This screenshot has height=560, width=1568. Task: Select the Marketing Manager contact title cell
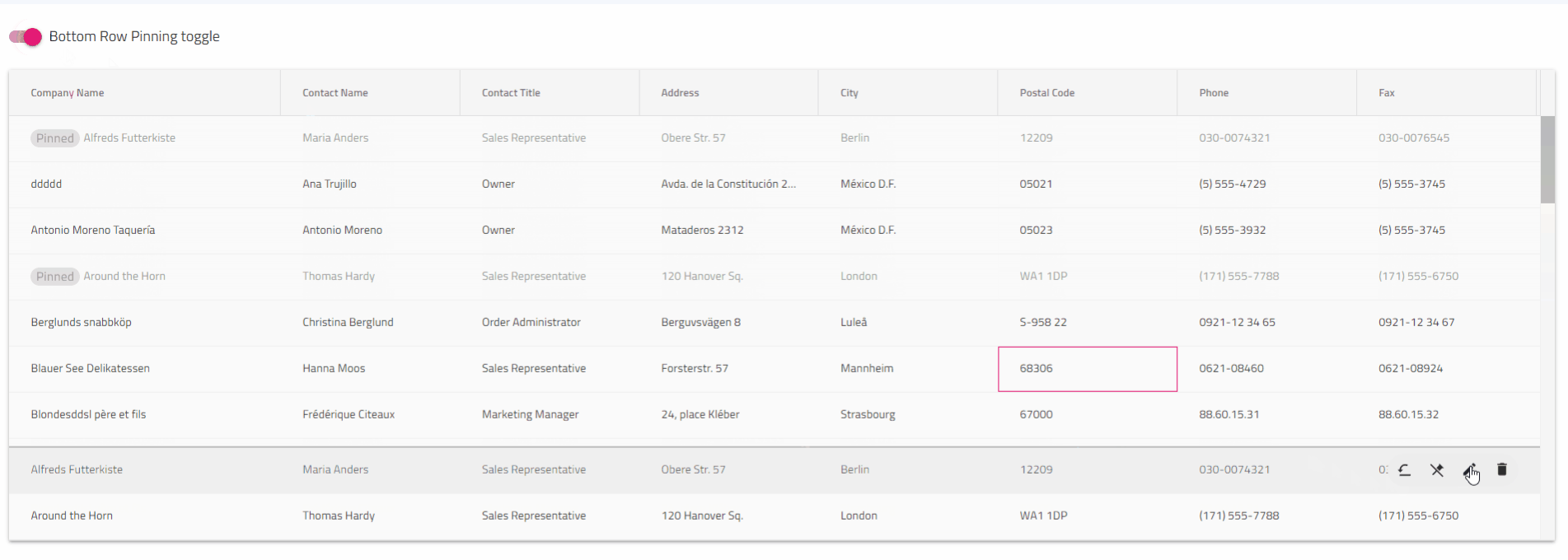[530, 415]
